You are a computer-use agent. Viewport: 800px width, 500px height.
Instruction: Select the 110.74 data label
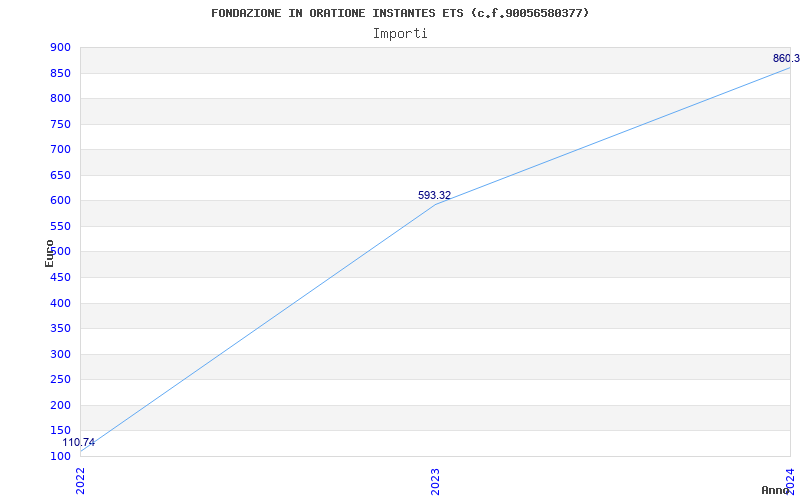click(79, 442)
